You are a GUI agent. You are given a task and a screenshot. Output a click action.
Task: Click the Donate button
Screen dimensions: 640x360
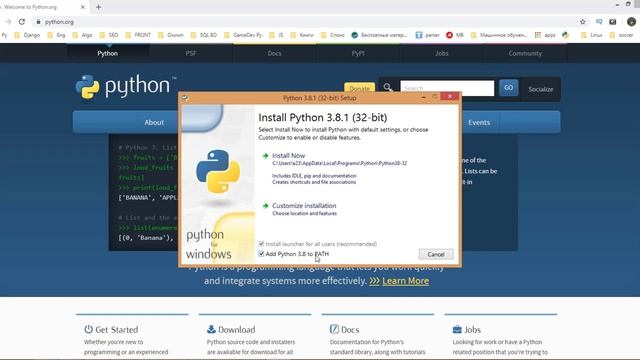[x=359, y=88]
